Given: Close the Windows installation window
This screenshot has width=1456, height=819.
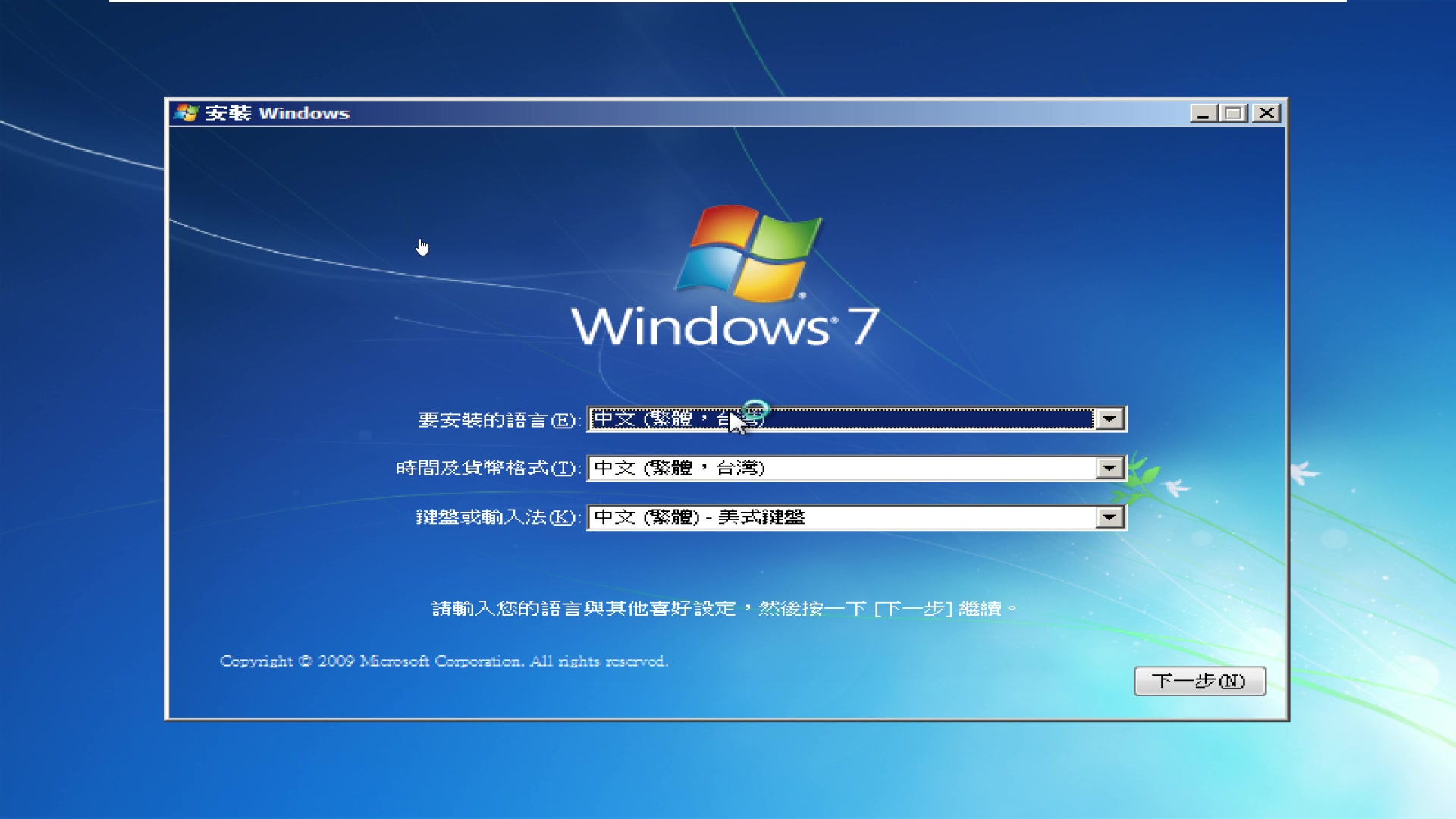Looking at the screenshot, I should [x=1265, y=112].
